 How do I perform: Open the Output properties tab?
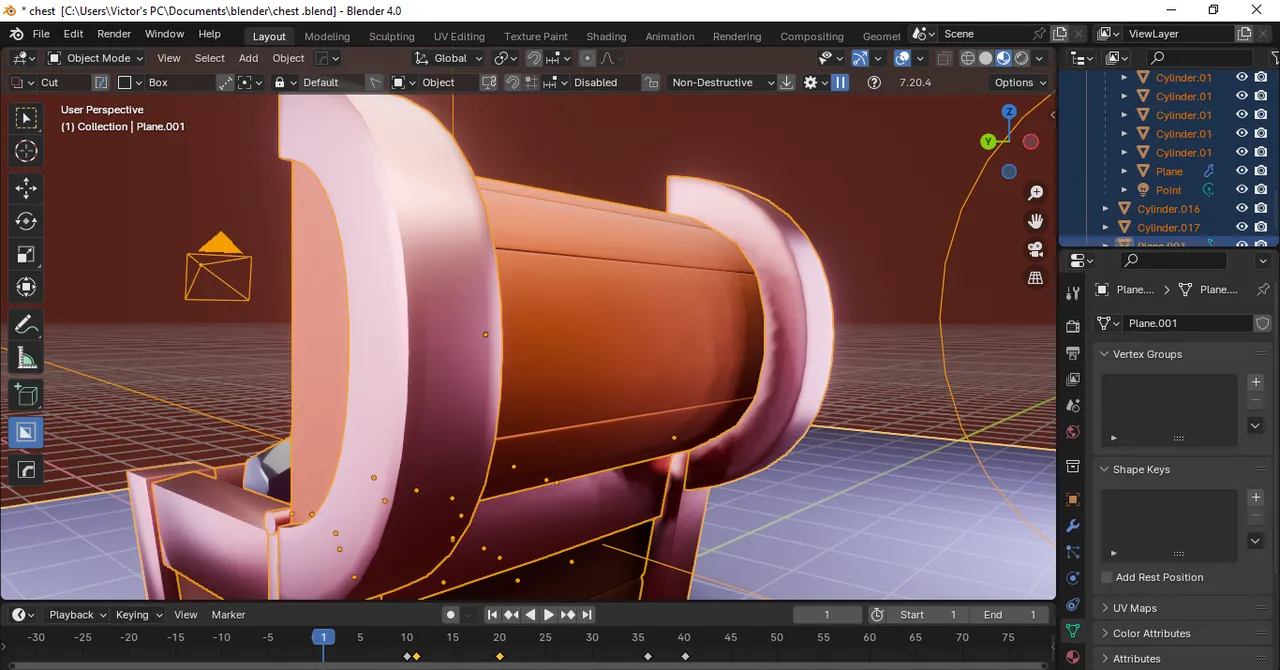(1073, 353)
